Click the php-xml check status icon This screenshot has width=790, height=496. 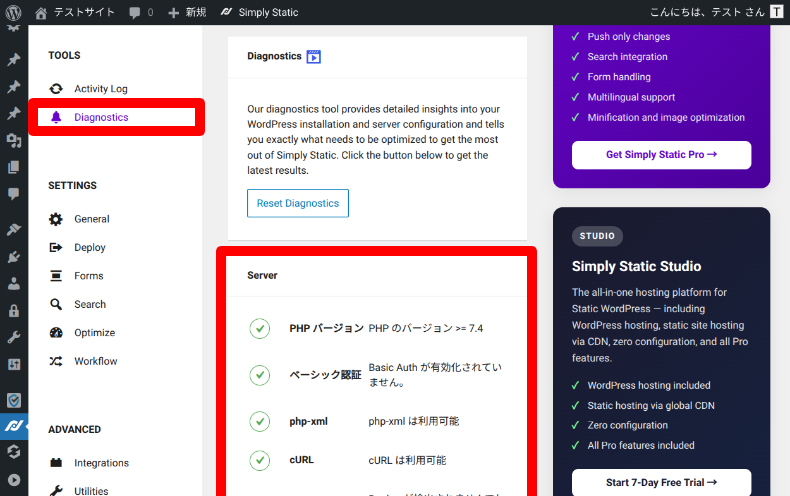tap(260, 421)
